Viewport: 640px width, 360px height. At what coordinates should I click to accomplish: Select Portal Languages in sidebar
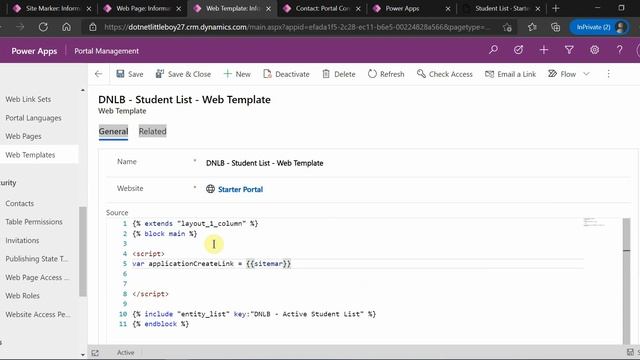(33, 118)
